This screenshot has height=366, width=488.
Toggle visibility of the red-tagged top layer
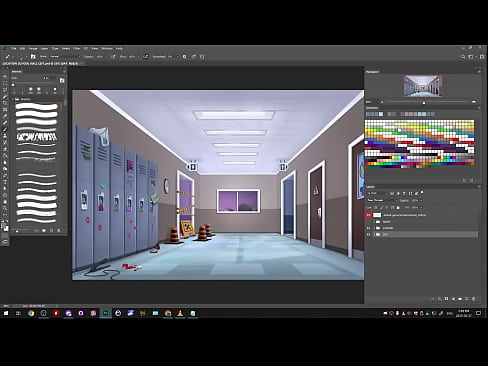click(x=368, y=215)
